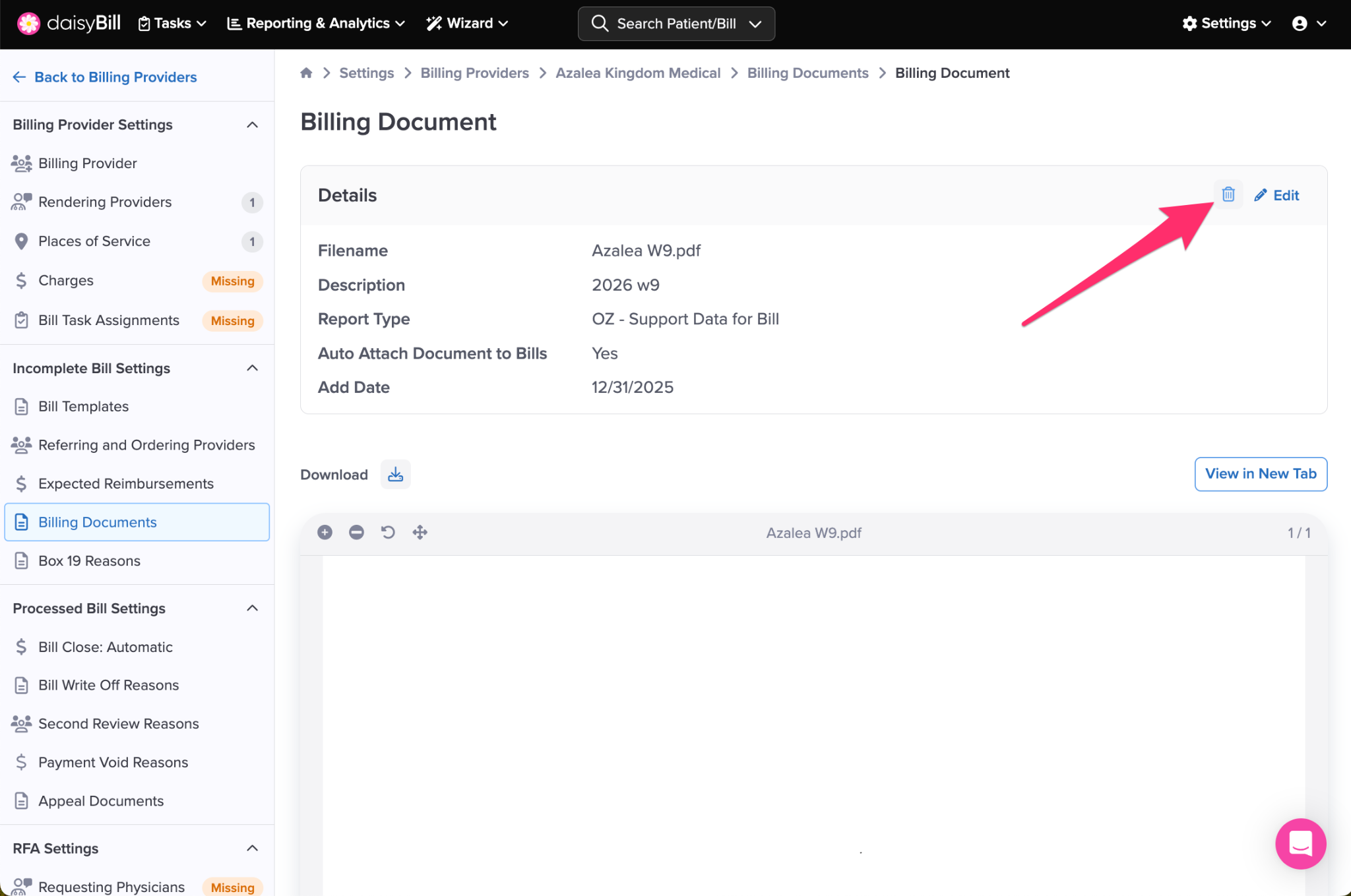Click the PDF pan move icon
Image resolution: width=1351 pixels, height=896 pixels.
point(420,532)
